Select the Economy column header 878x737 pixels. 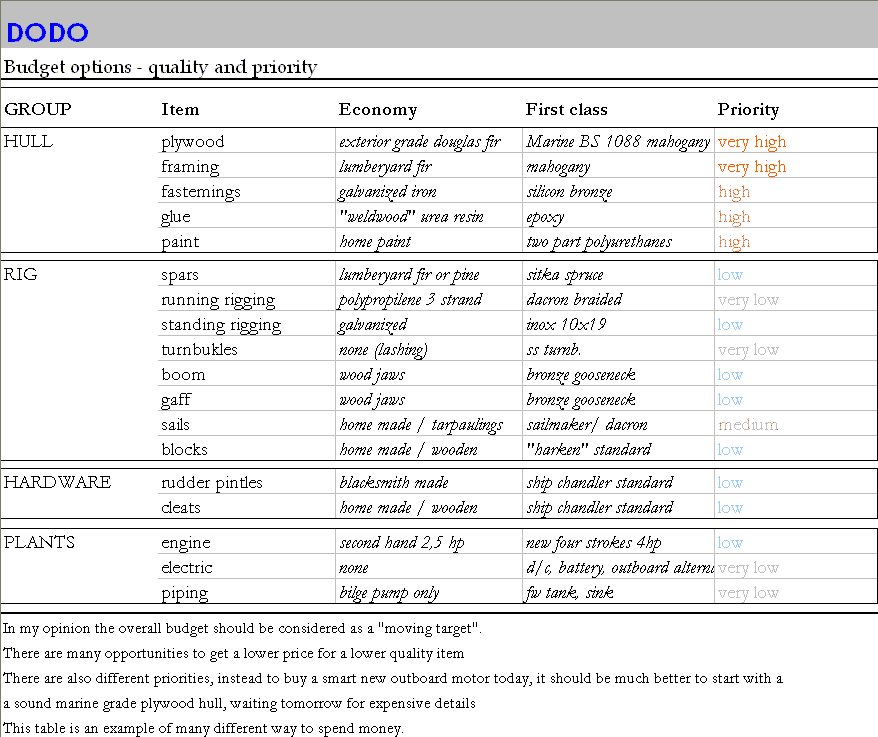click(x=377, y=110)
